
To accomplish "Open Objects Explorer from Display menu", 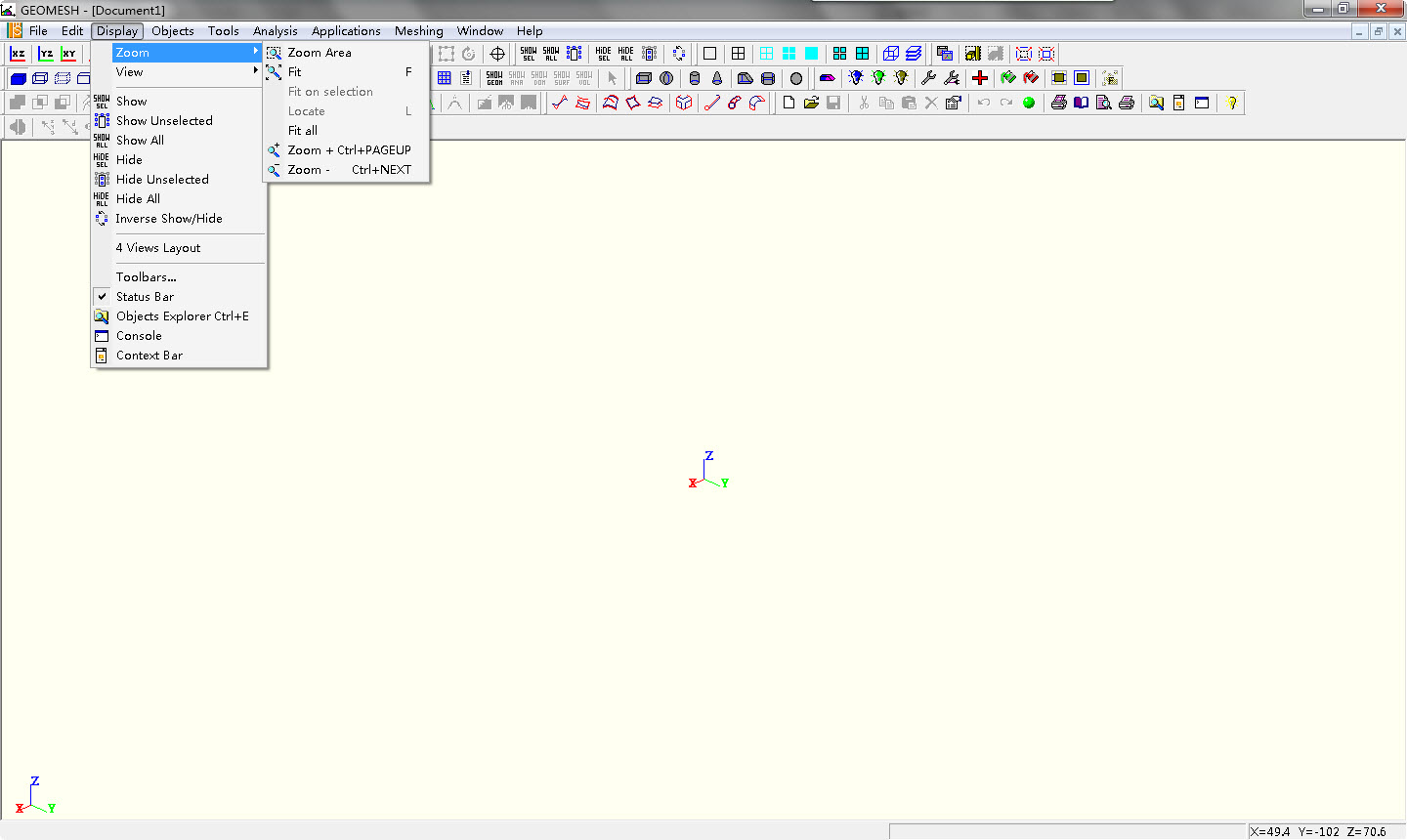I will click(x=179, y=316).
